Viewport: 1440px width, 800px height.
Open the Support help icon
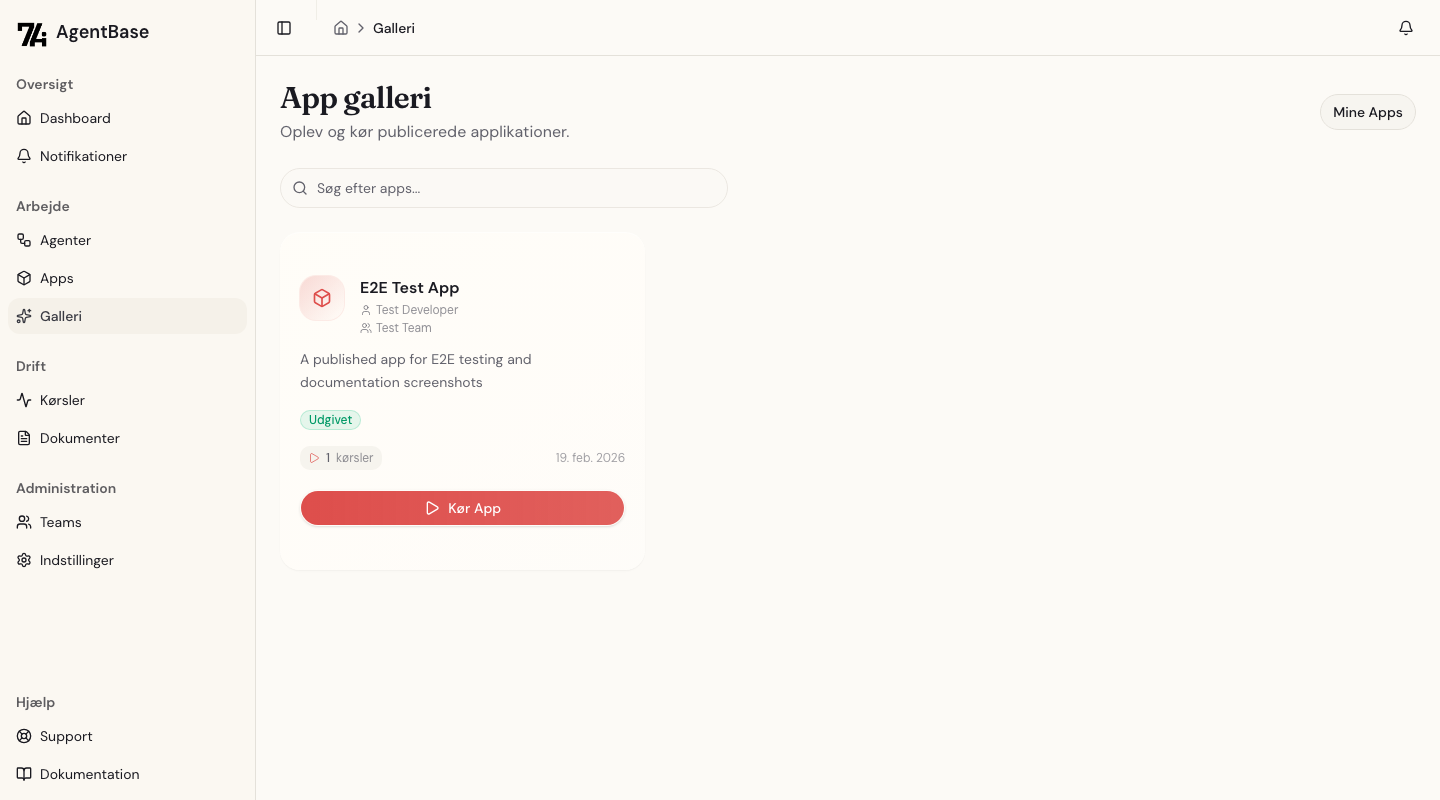(23, 736)
